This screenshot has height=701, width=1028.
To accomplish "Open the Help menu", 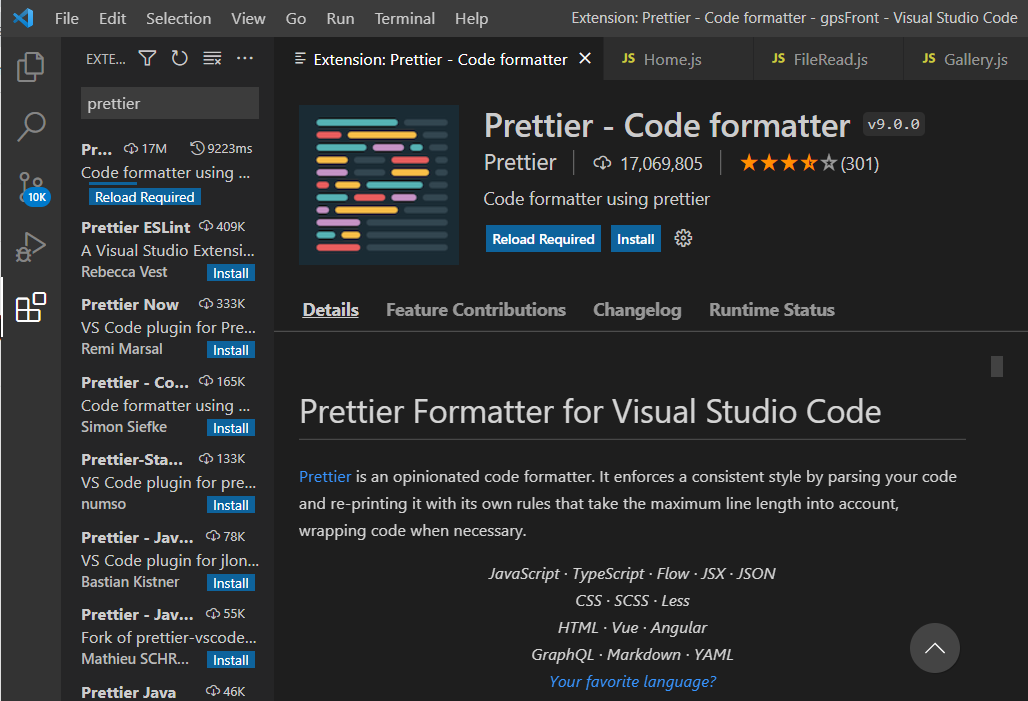I will pos(471,18).
